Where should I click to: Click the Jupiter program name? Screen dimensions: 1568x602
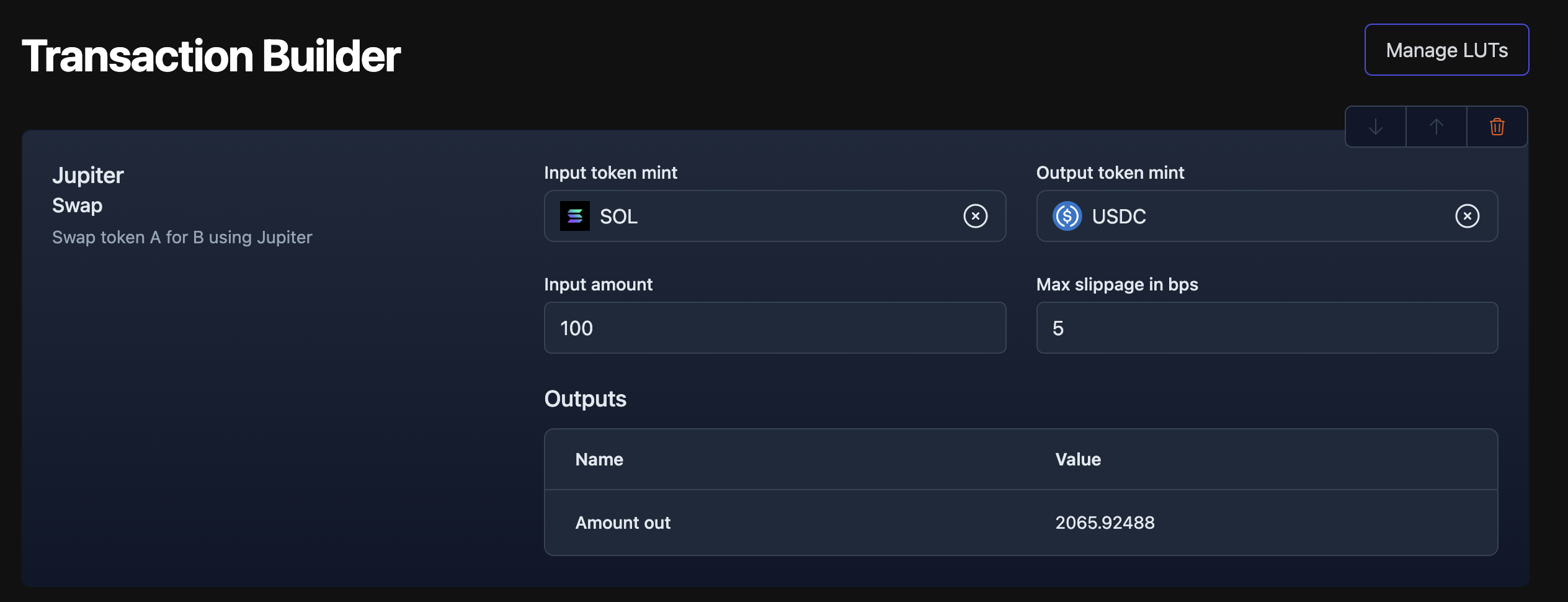pos(88,176)
